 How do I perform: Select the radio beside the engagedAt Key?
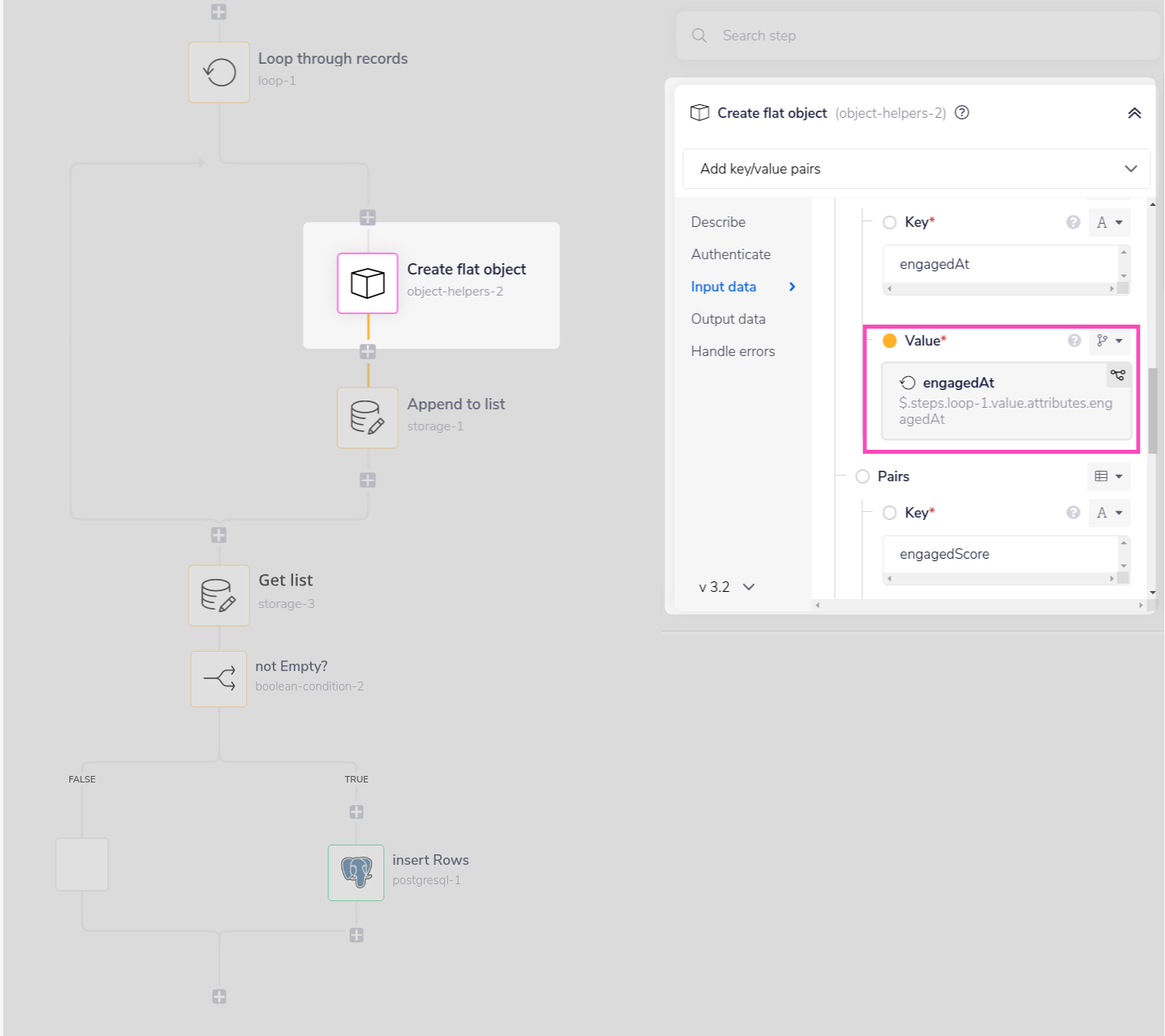(x=890, y=222)
